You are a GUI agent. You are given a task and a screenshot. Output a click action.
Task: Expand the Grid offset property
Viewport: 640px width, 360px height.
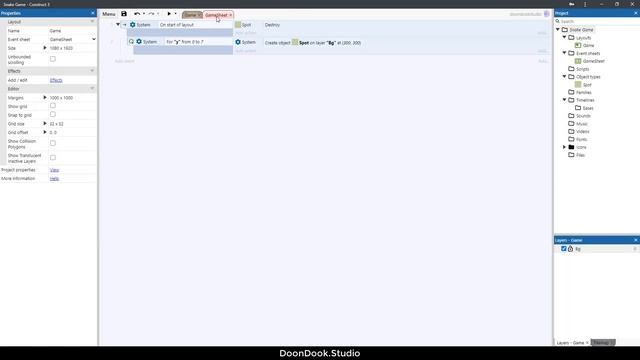45,132
